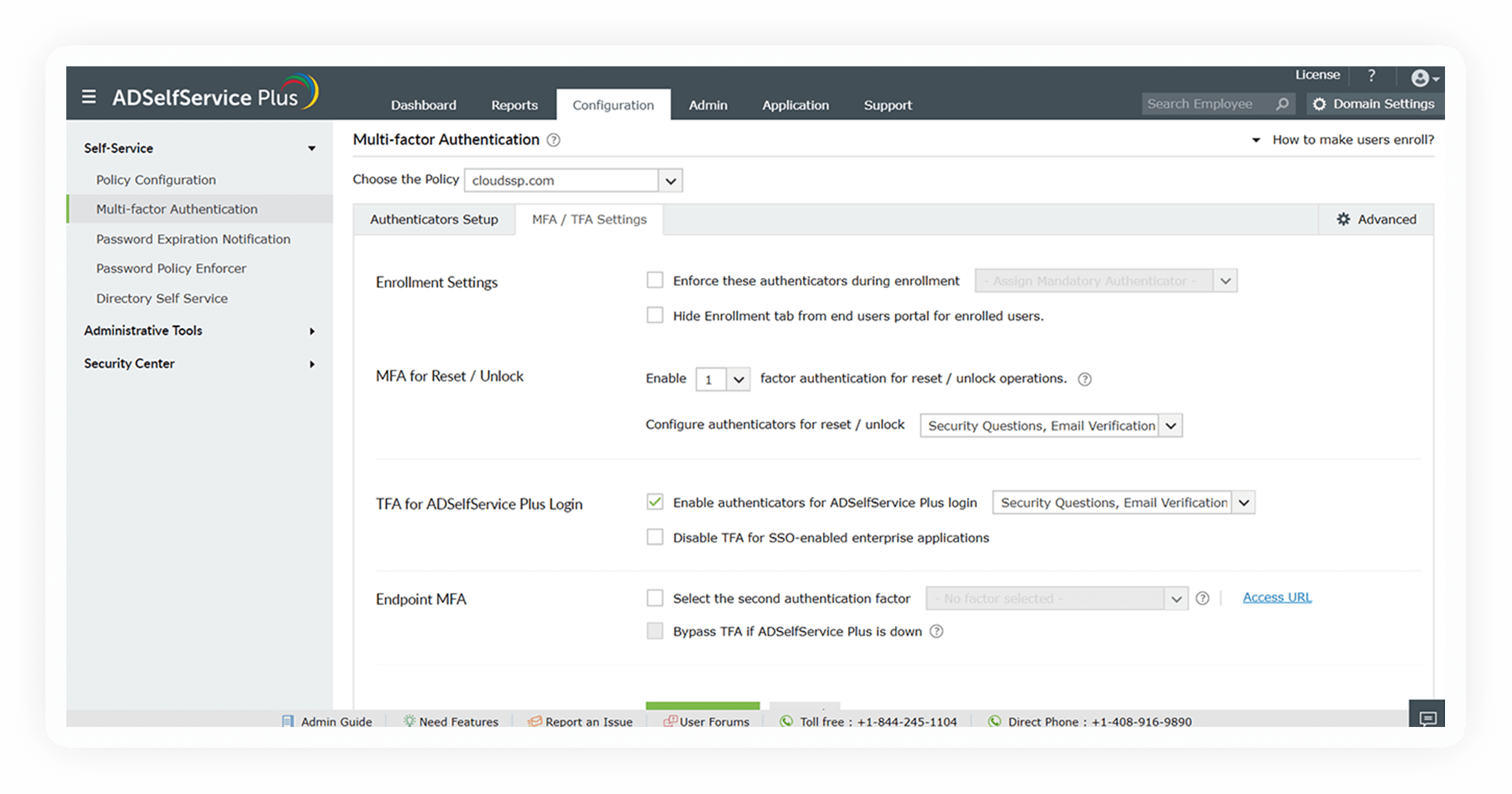1512x794 pixels.
Task: Open the chat icon at bottom right
Action: 1427,717
